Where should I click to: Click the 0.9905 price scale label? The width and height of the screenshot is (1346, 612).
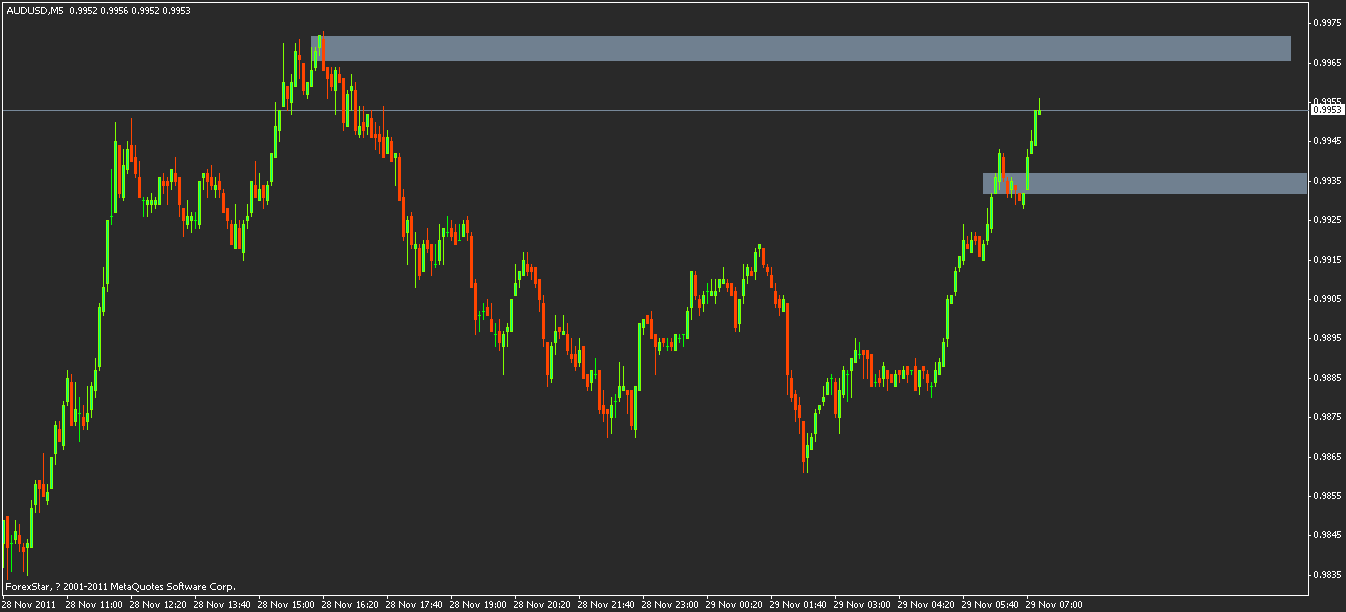tap(1326, 299)
